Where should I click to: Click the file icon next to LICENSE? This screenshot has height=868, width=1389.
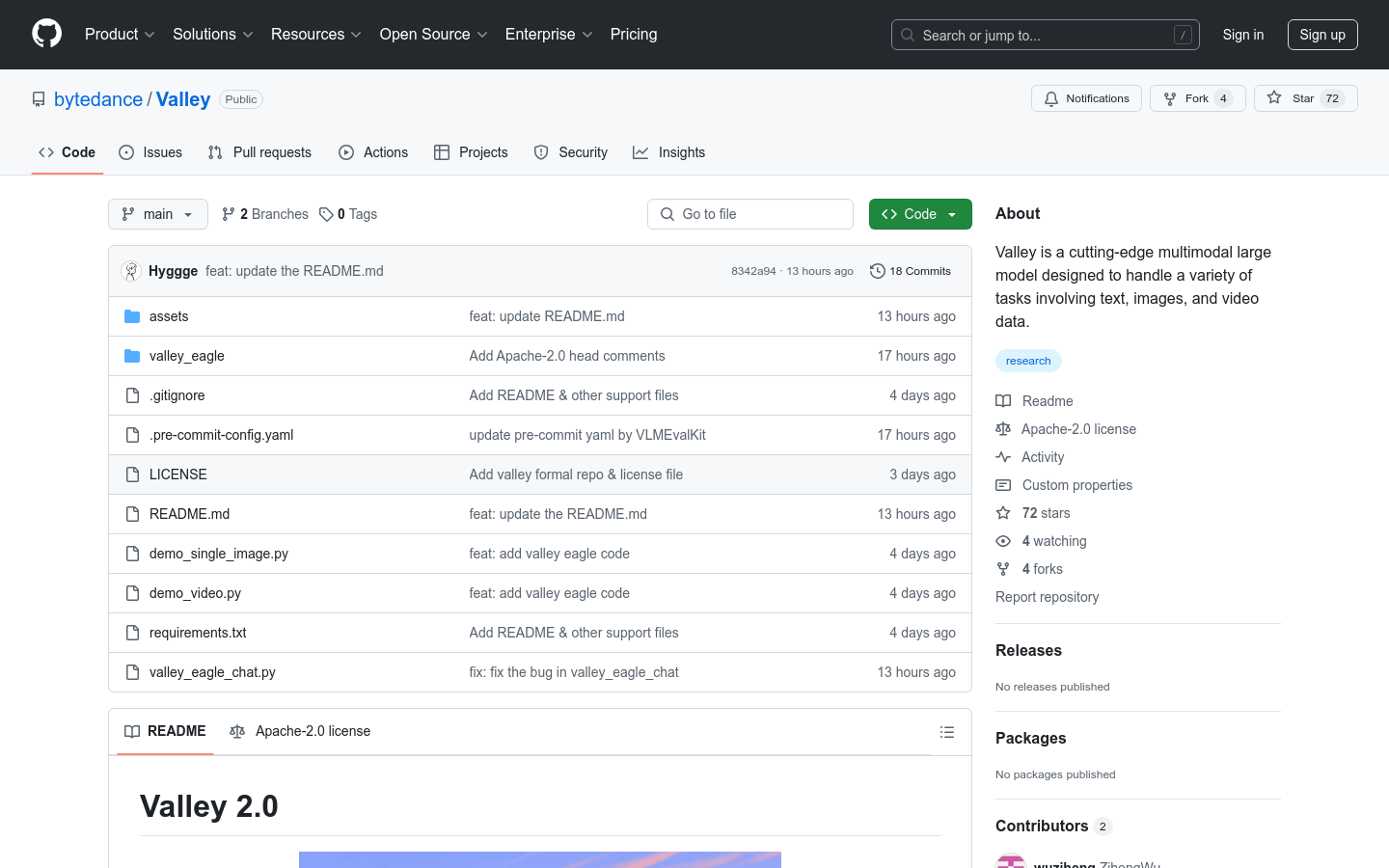(132, 475)
